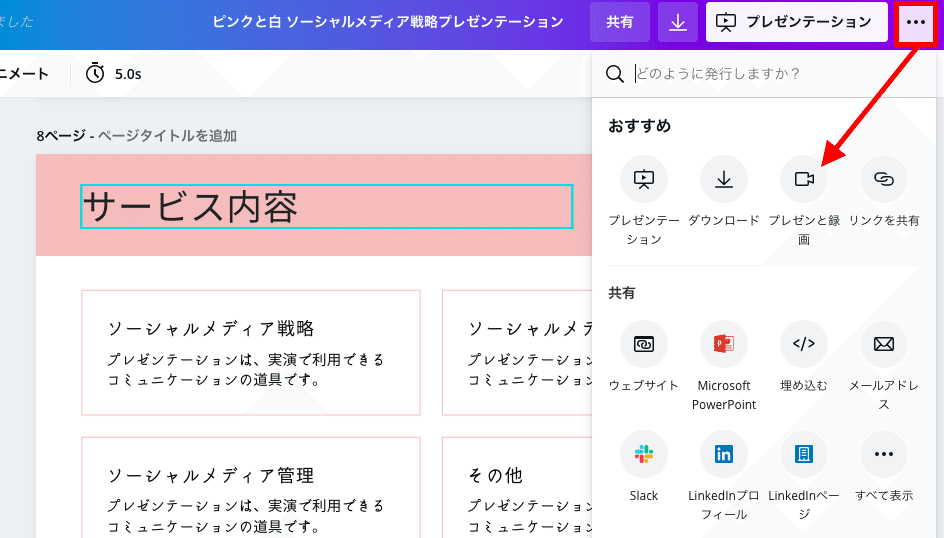Choose プレゼンテーション icon under おすすめ
944x538 pixels.
(x=644, y=179)
